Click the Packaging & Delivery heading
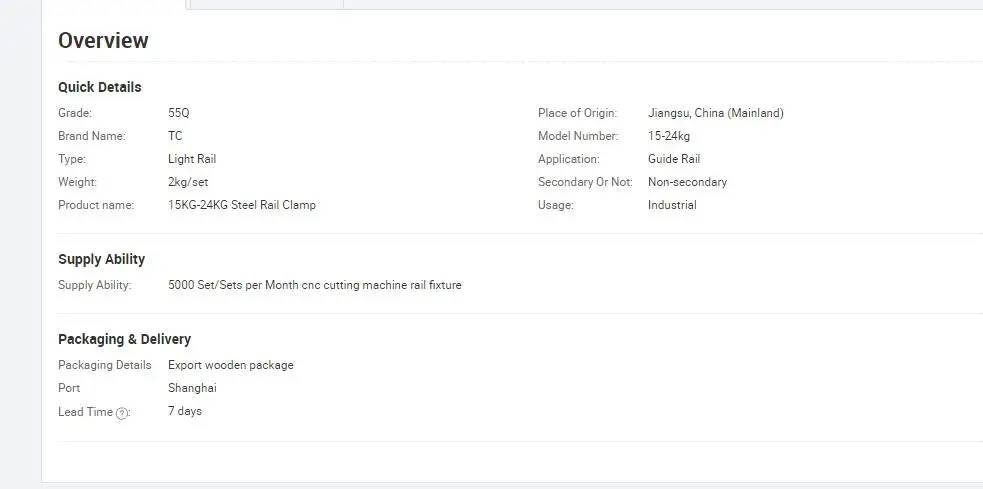 pyautogui.click(x=125, y=339)
